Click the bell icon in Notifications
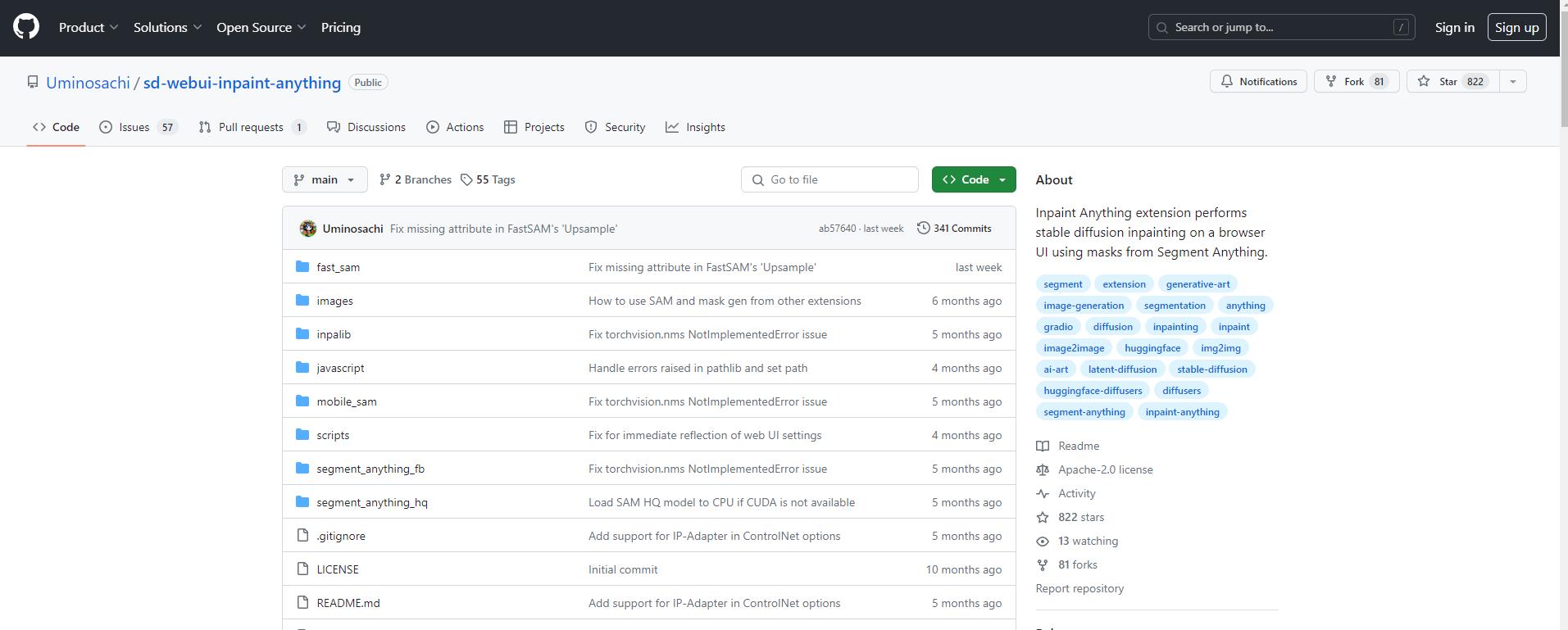 [x=1227, y=81]
